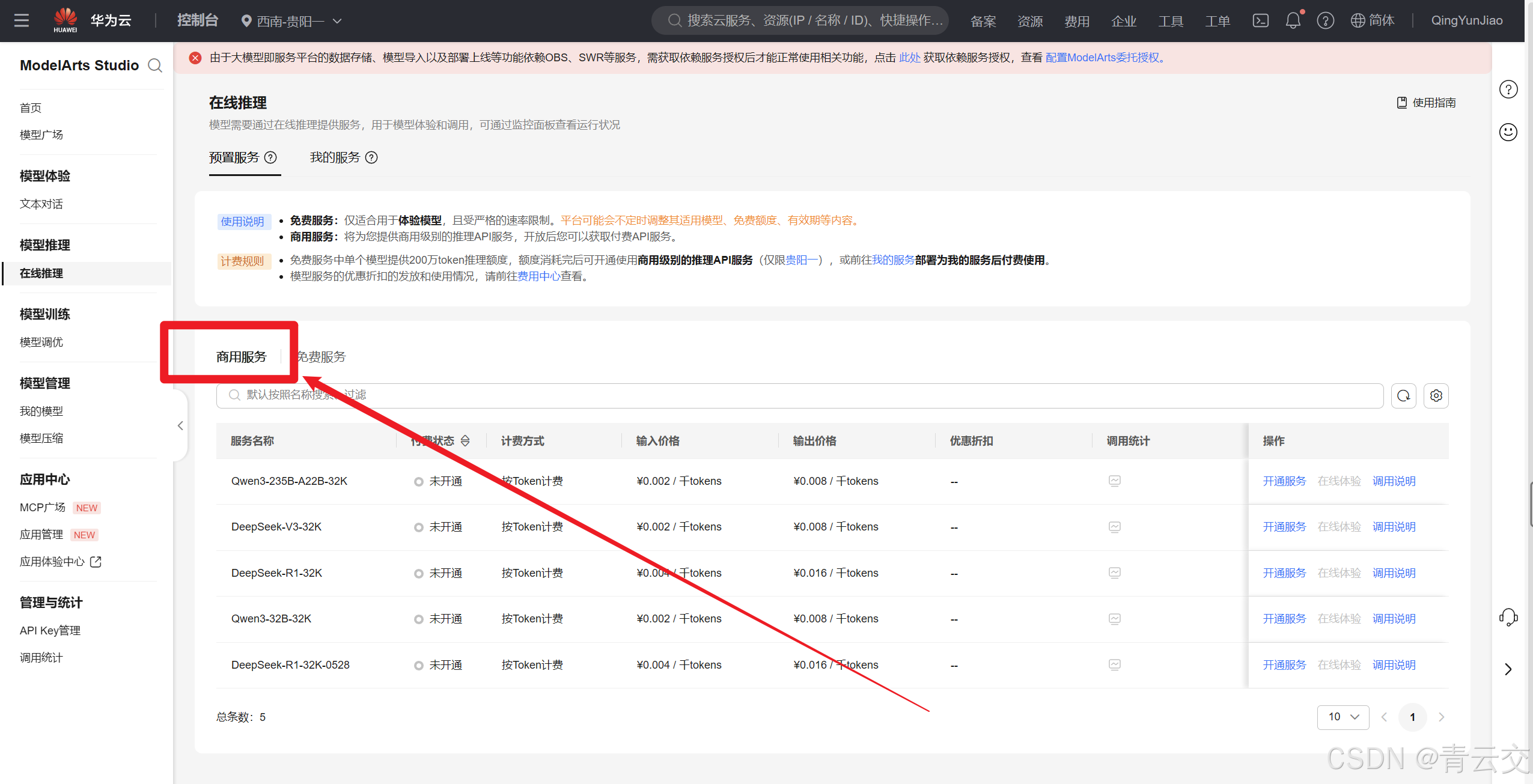
Task: Open 应用体验中心 external link
Action: pyautogui.click(x=60, y=562)
